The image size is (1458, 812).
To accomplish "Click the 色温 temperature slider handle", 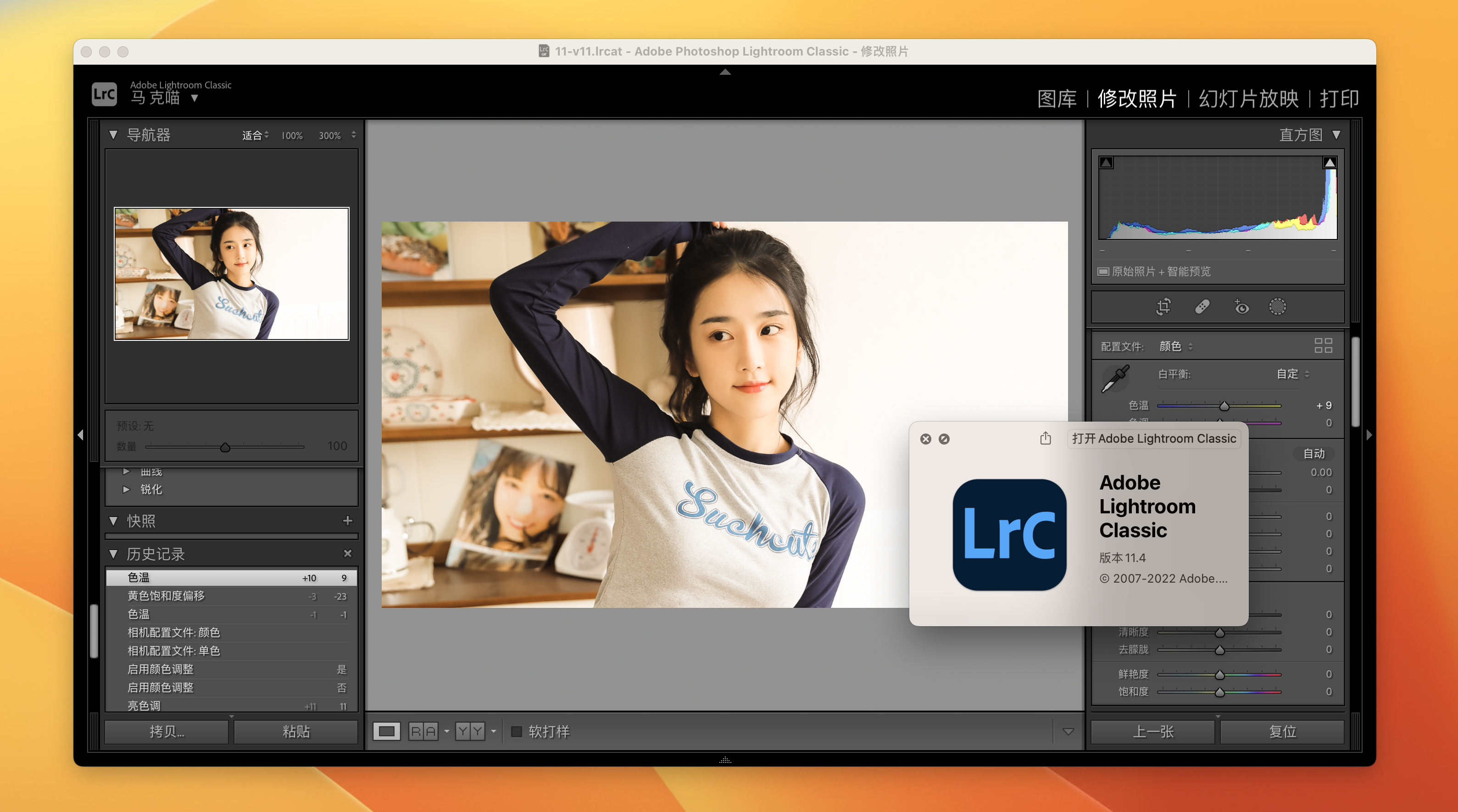I will (1224, 406).
